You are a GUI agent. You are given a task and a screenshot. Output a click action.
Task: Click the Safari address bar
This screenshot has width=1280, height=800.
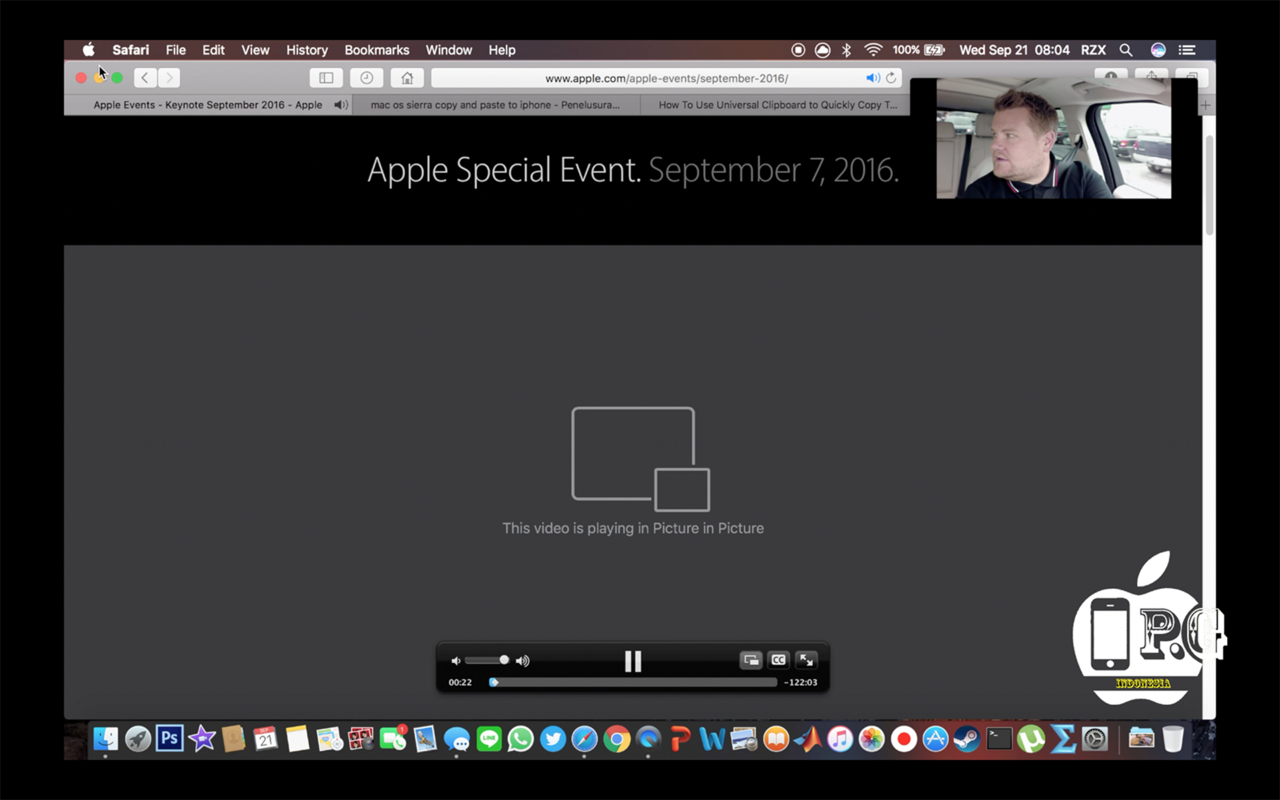666,78
